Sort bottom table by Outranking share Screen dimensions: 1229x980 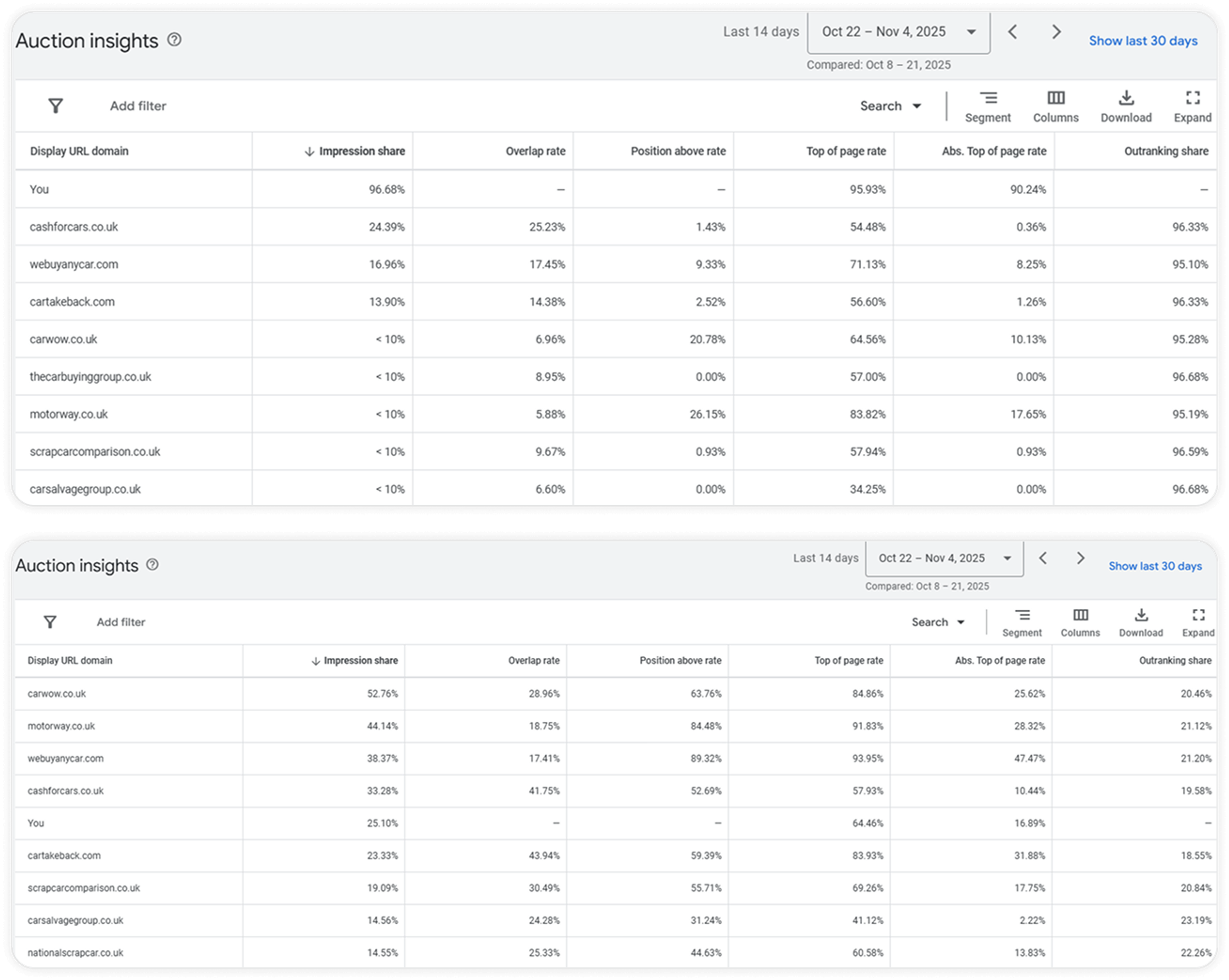click(x=1175, y=661)
